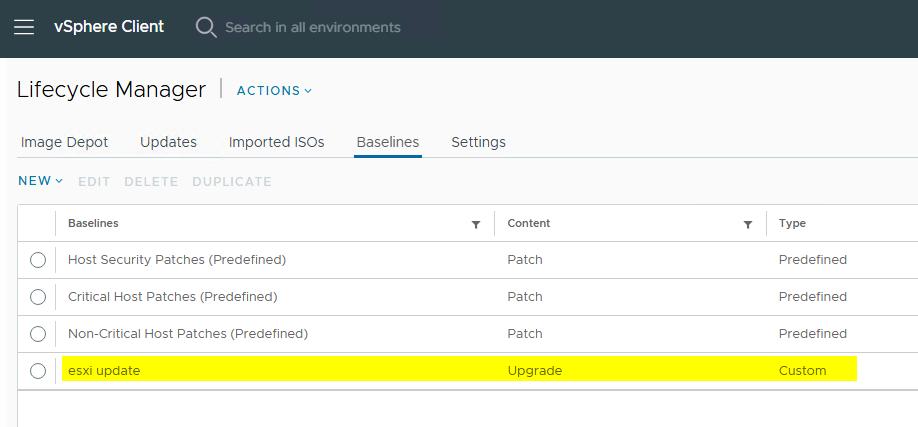Click the EDIT baseline button

(x=94, y=181)
